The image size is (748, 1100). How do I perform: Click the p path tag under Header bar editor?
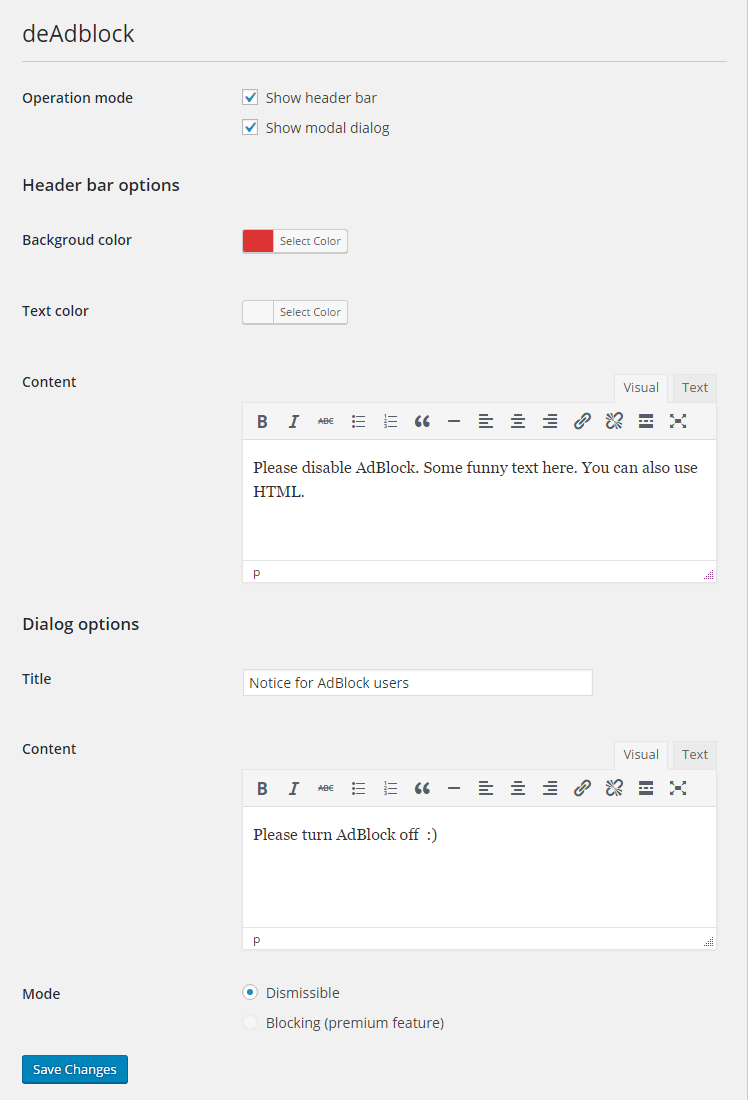(257, 573)
